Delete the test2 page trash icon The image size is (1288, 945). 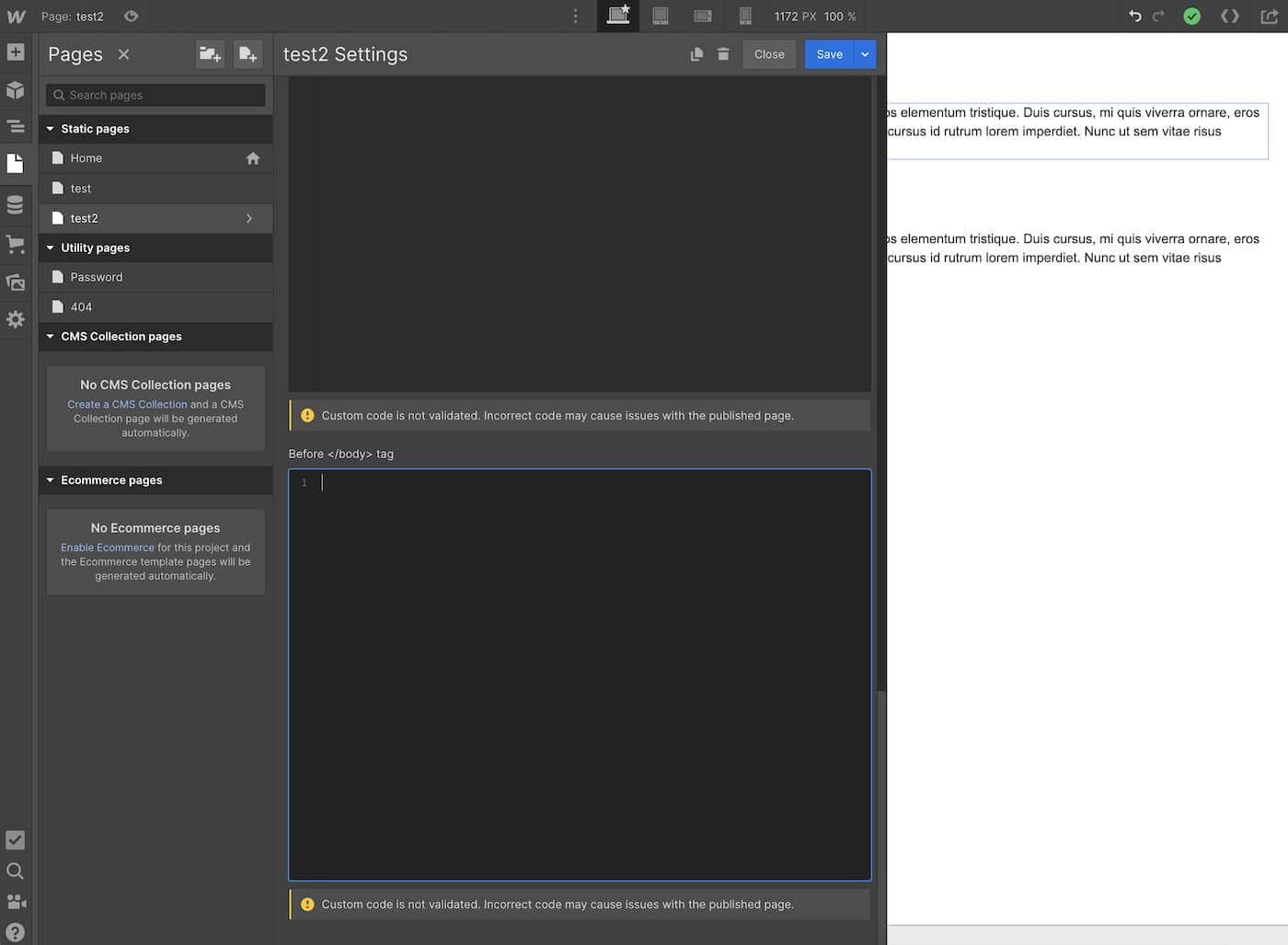tap(723, 54)
